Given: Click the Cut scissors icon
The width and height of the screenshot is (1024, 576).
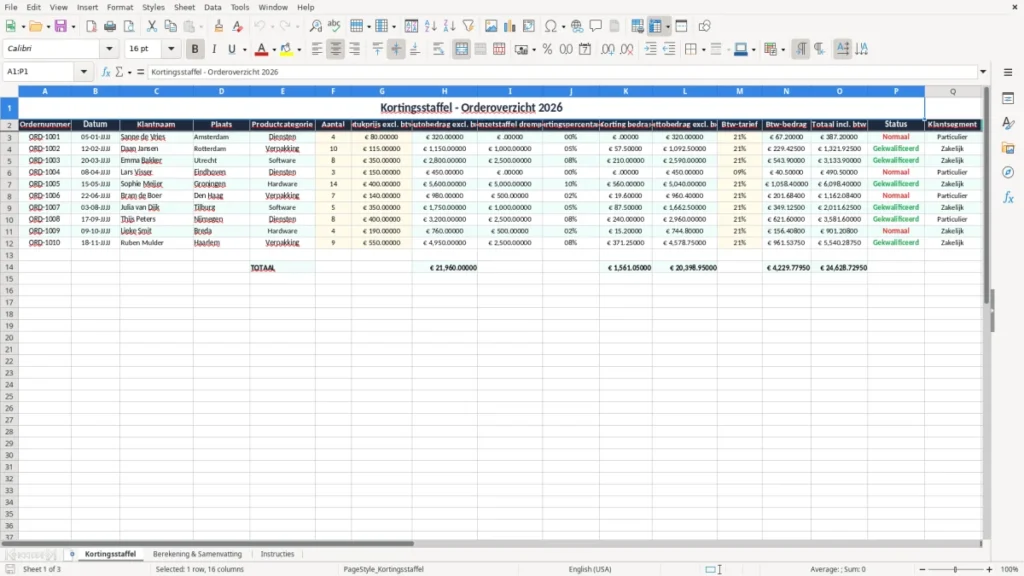Looking at the screenshot, I should 152,26.
